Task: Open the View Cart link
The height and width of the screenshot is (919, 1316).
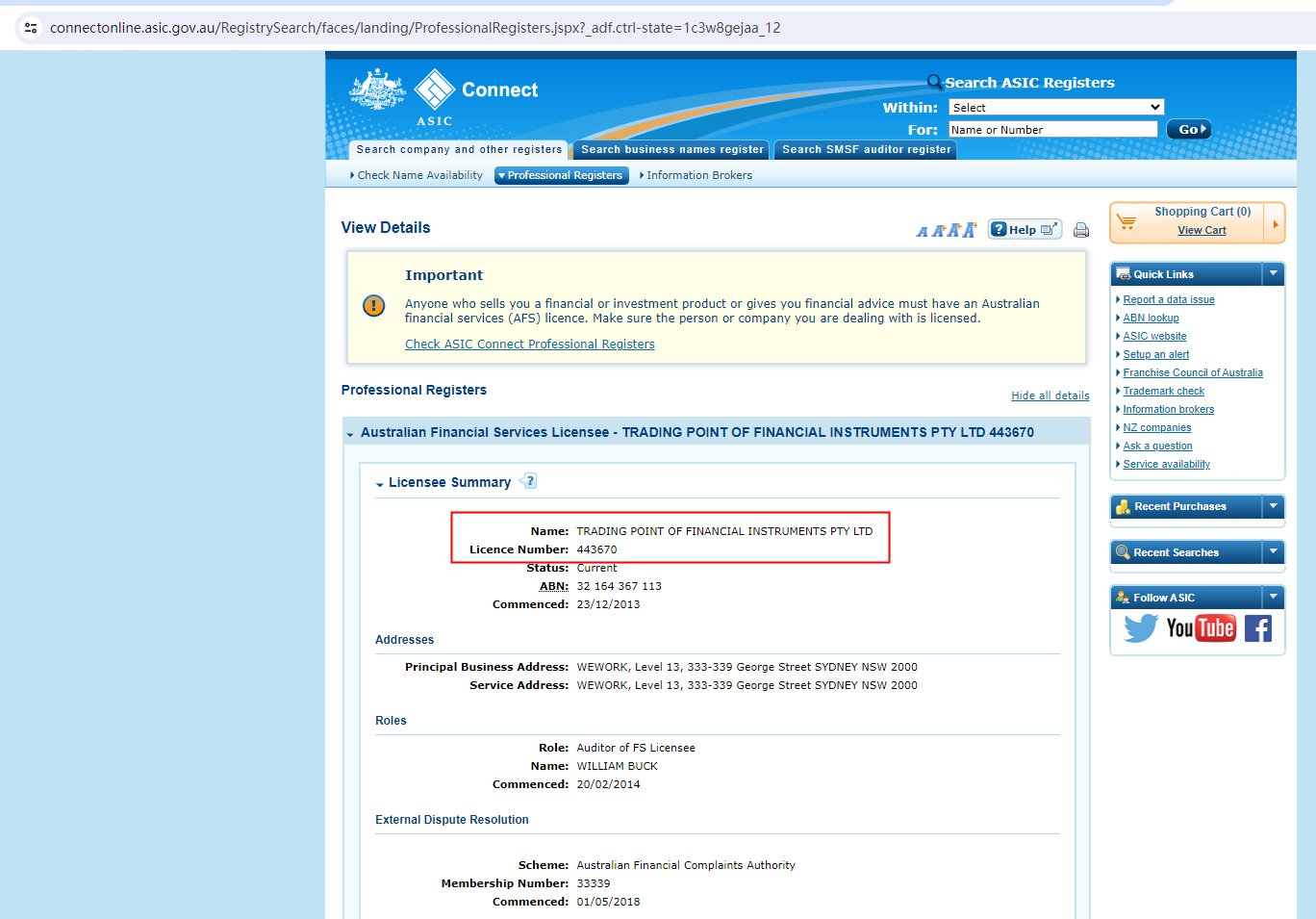Action: (1202, 231)
